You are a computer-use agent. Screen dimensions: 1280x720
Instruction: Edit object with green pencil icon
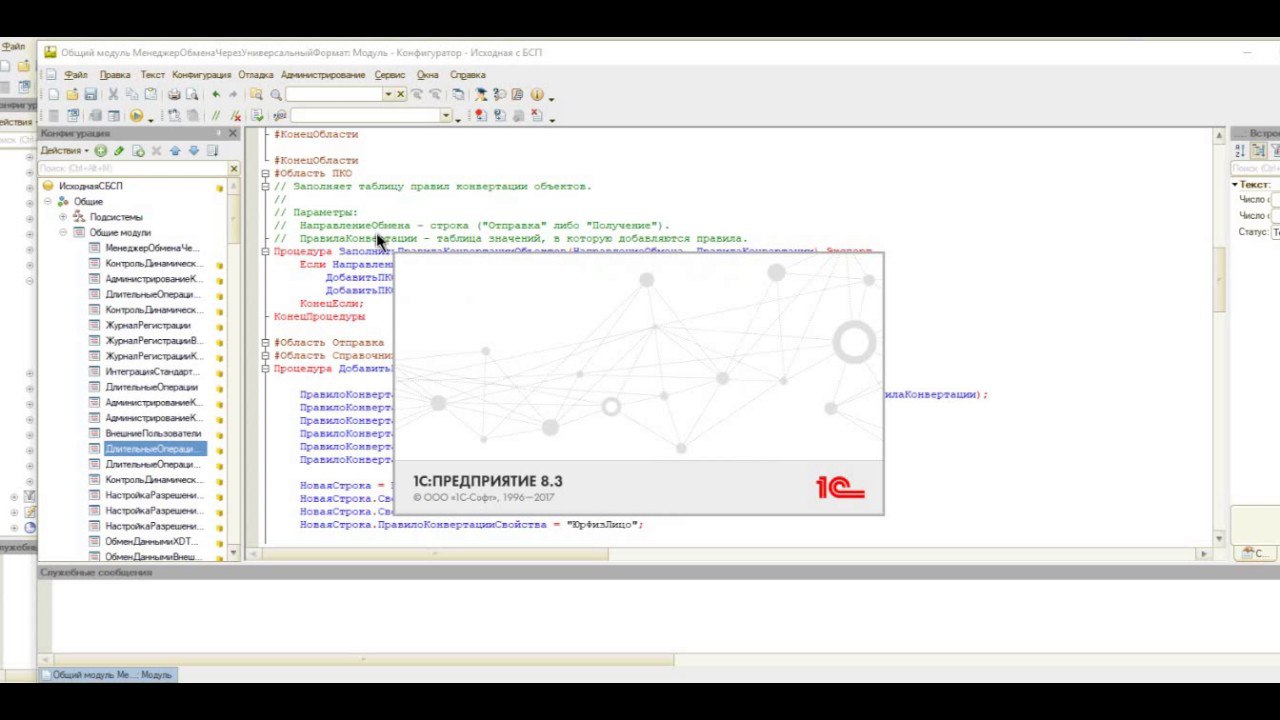[x=118, y=151]
